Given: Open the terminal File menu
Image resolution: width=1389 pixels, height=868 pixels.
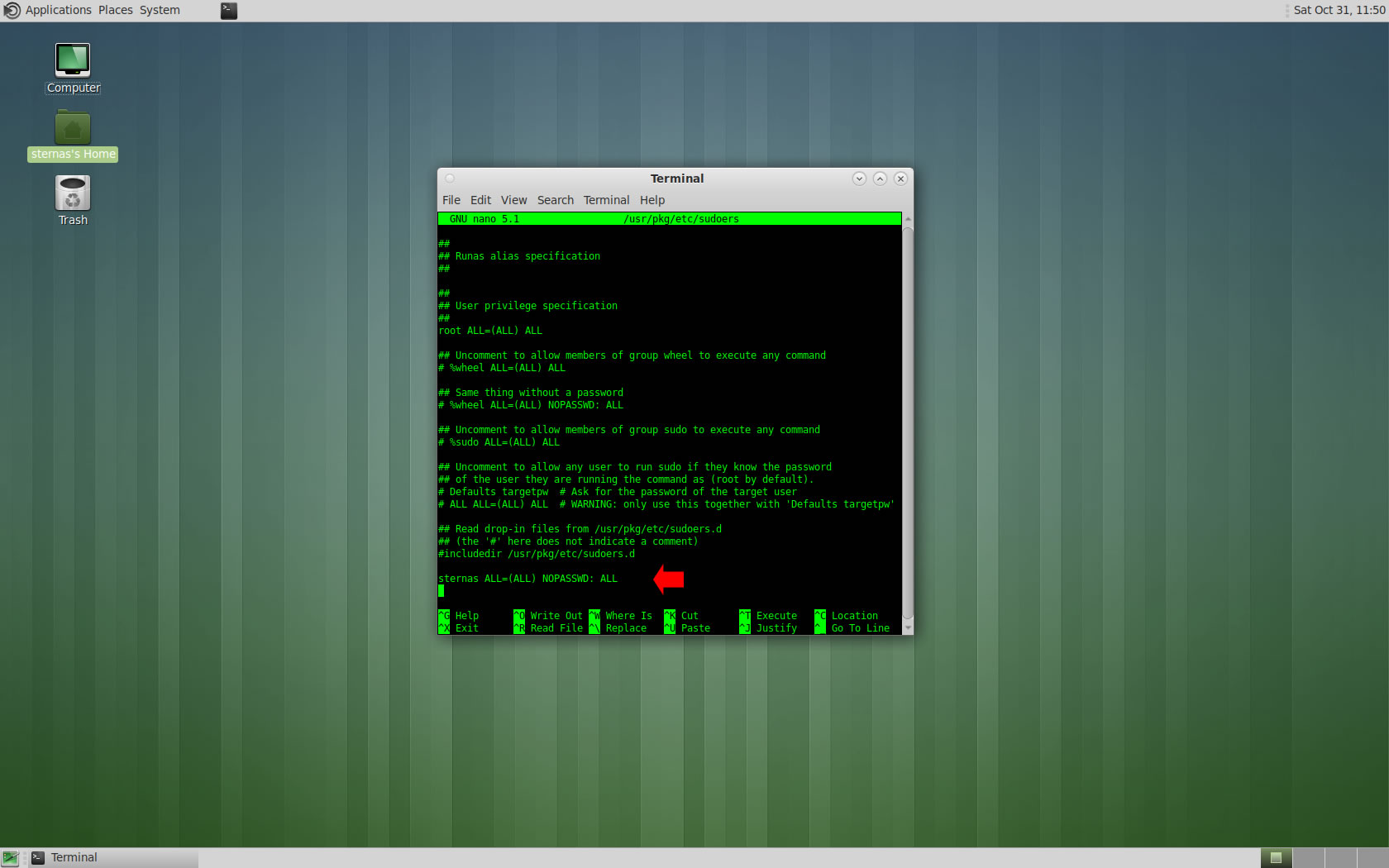Looking at the screenshot, I should point(451,200).
